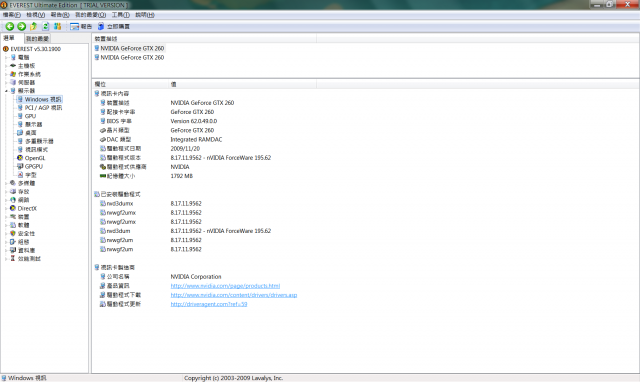Select the 組態 config category icon
This screenshot has width=640, height=382.
click(x=13, y=242)
